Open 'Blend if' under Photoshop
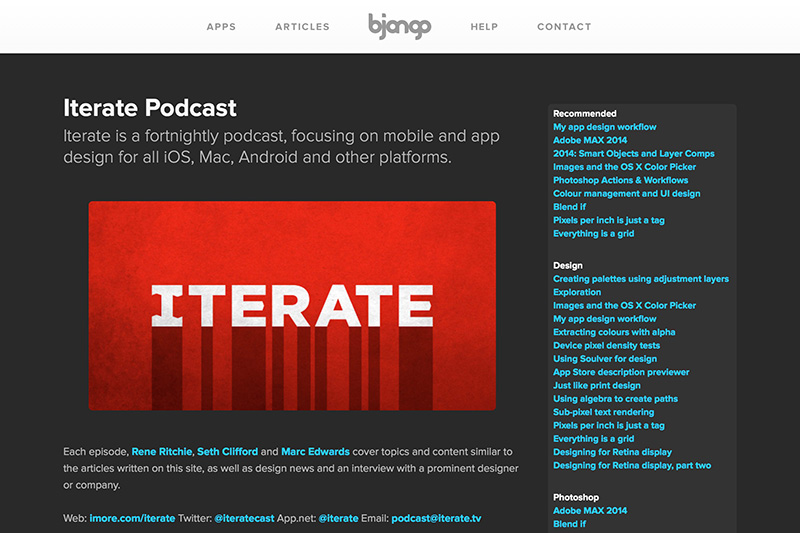 [569, 524]
